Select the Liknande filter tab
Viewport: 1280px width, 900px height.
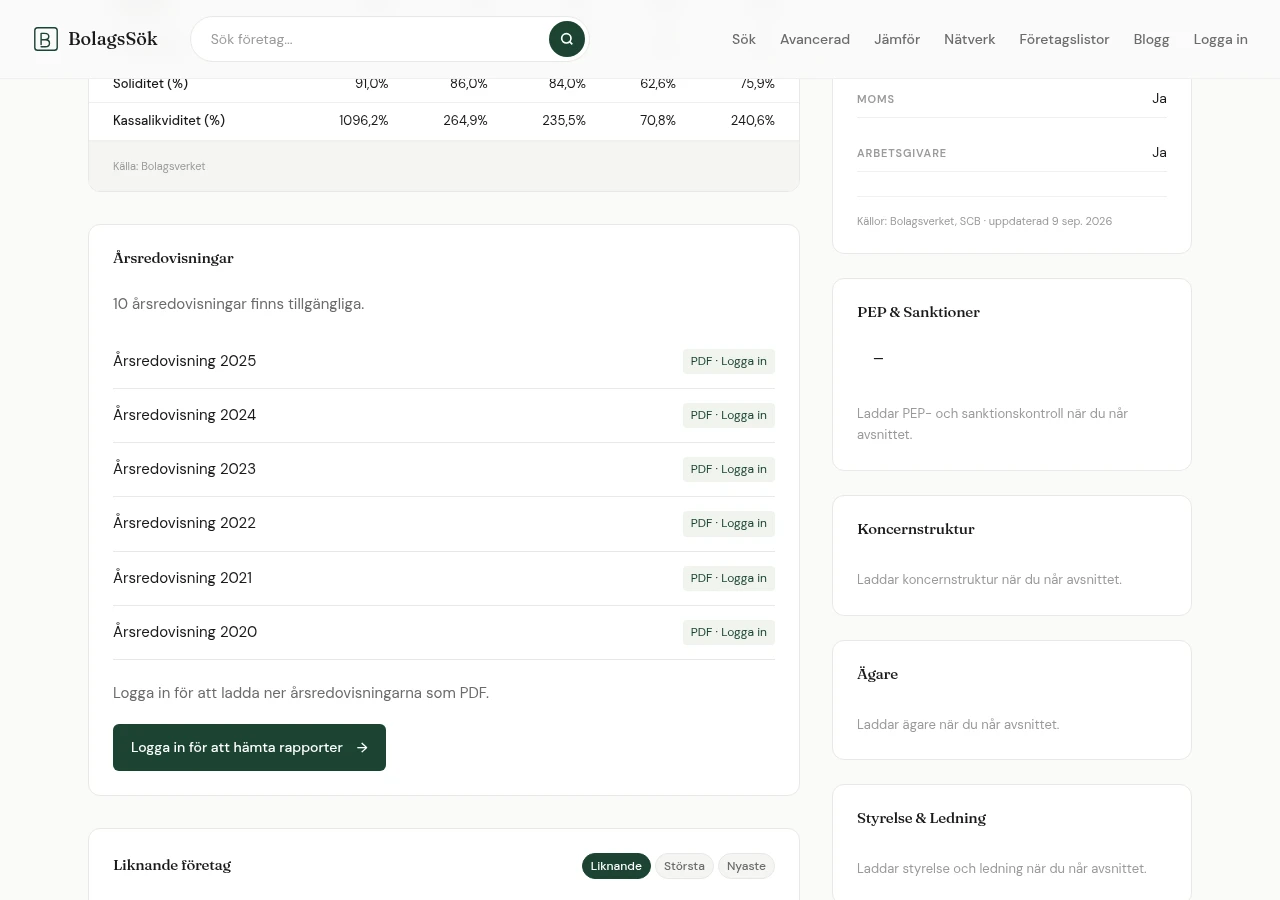tap(616, 866)
